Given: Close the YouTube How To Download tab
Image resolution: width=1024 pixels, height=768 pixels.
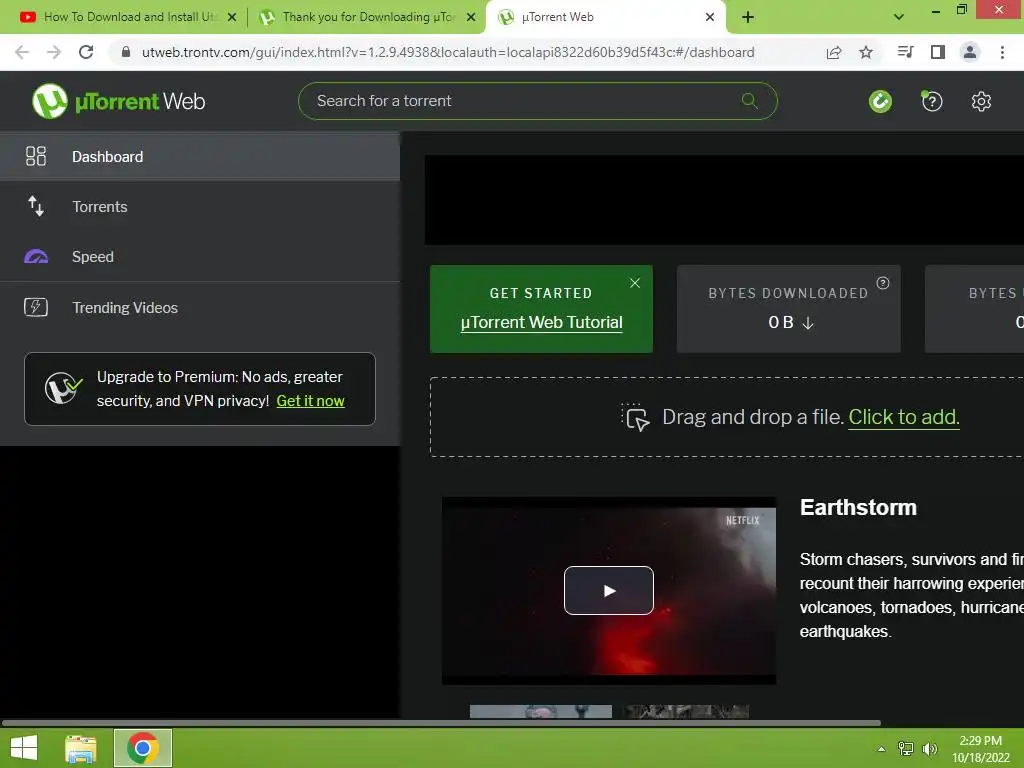Looking at the screenshot, I should tap(232, 17).
